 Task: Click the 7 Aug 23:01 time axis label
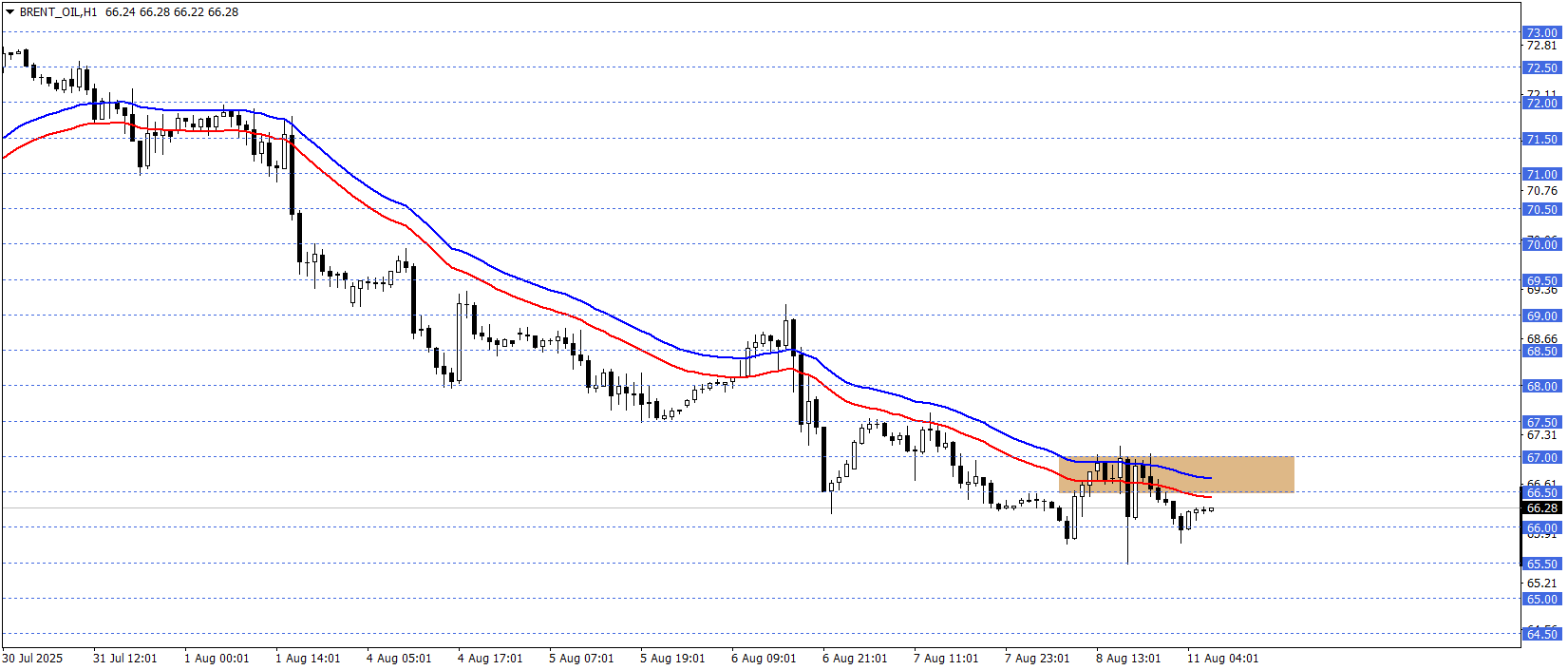[1037, 658]
